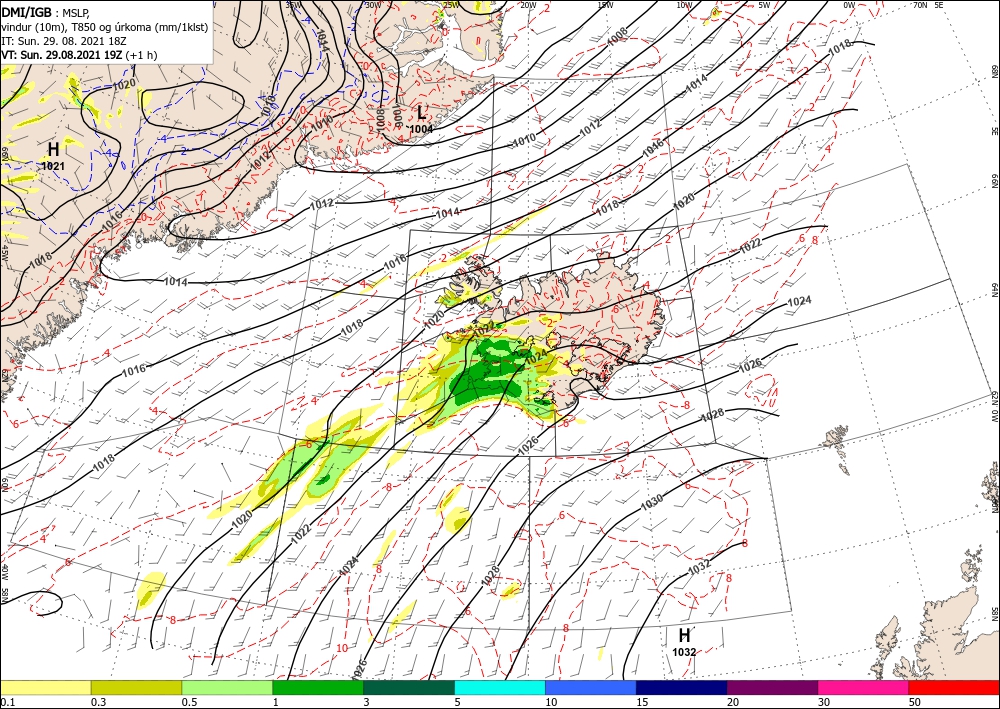Click the 'VT: Sun. 29.08.2021 19Z (+1 h)' line
The image size is (1000, 709).
pyautogui.click(x=79, y=55)
